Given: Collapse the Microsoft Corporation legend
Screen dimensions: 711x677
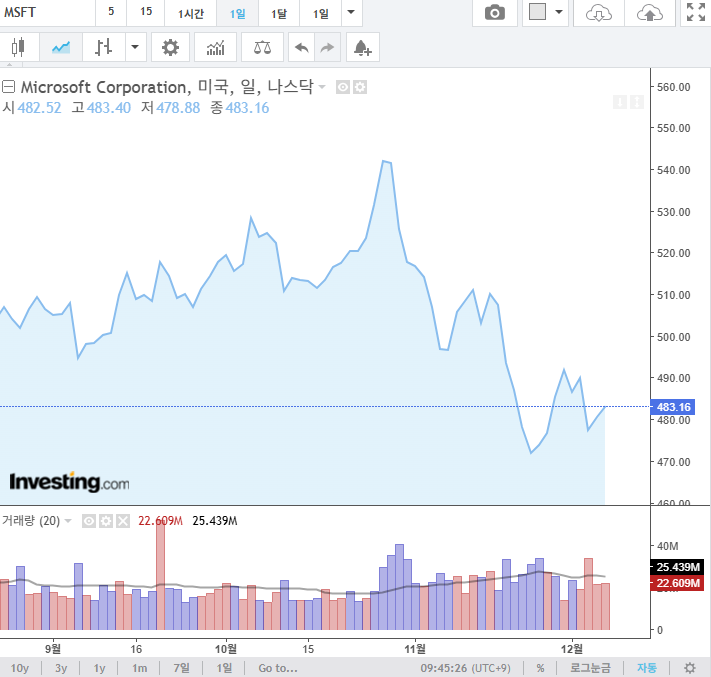Looking at the screenshot, I should [8, 87].
